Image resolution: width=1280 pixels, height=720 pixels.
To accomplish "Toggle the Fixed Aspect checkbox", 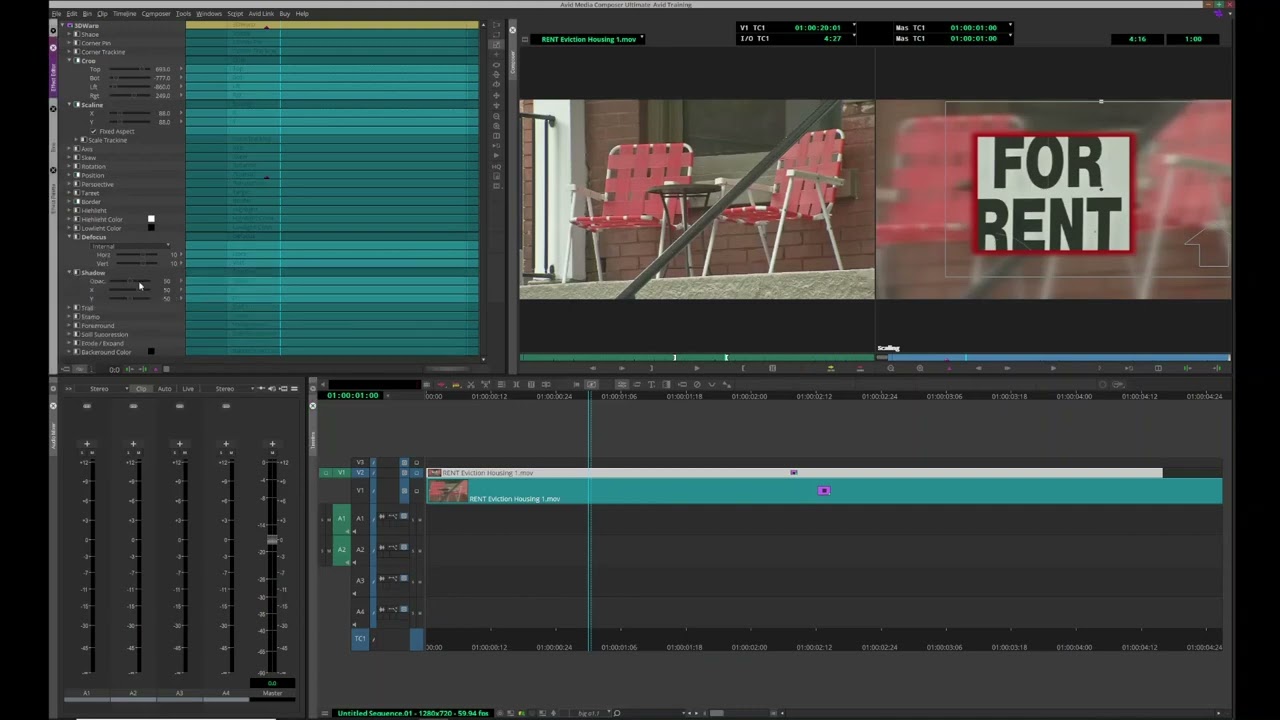I will [94, 131].
